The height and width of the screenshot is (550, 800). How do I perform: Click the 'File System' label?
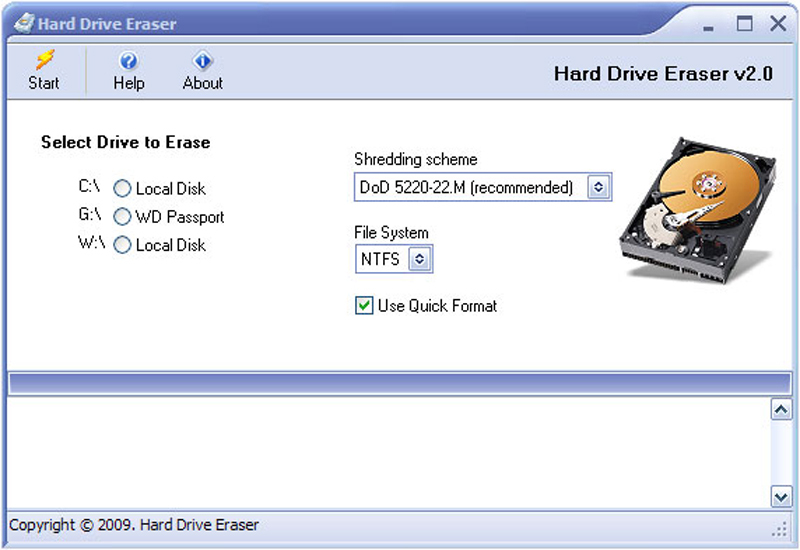391,233
